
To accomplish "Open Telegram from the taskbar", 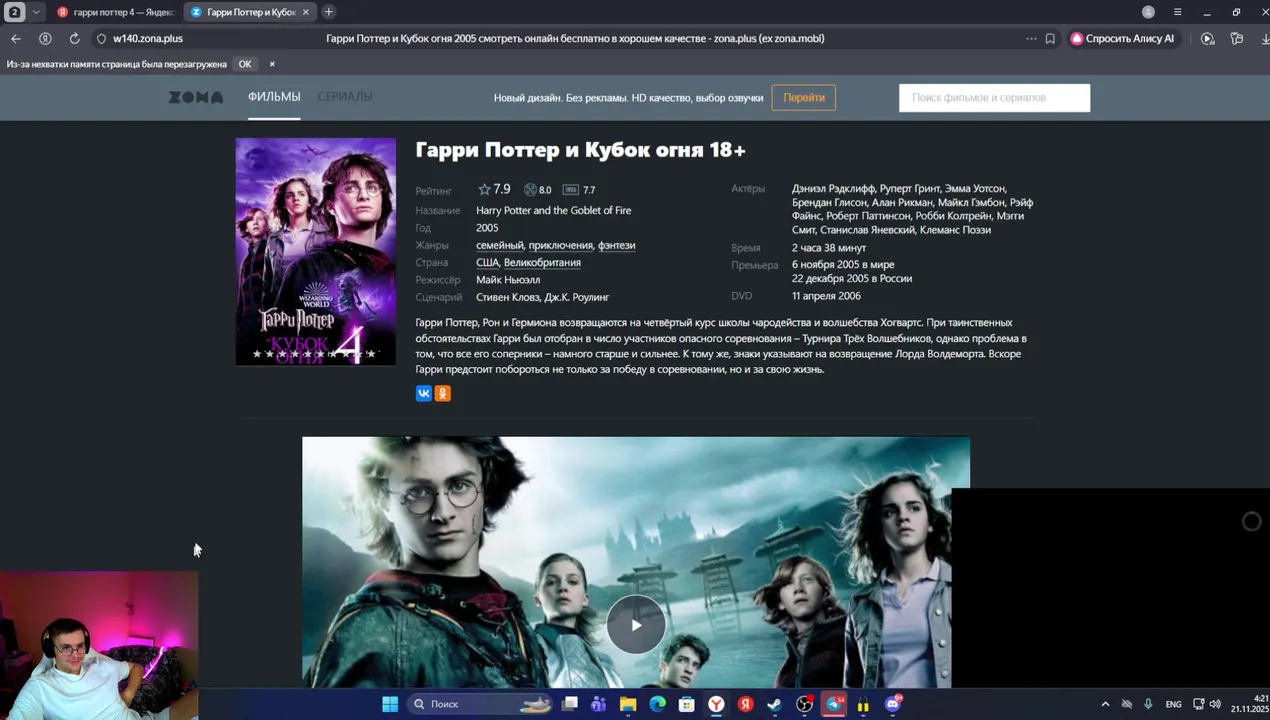I will (834, 704).
